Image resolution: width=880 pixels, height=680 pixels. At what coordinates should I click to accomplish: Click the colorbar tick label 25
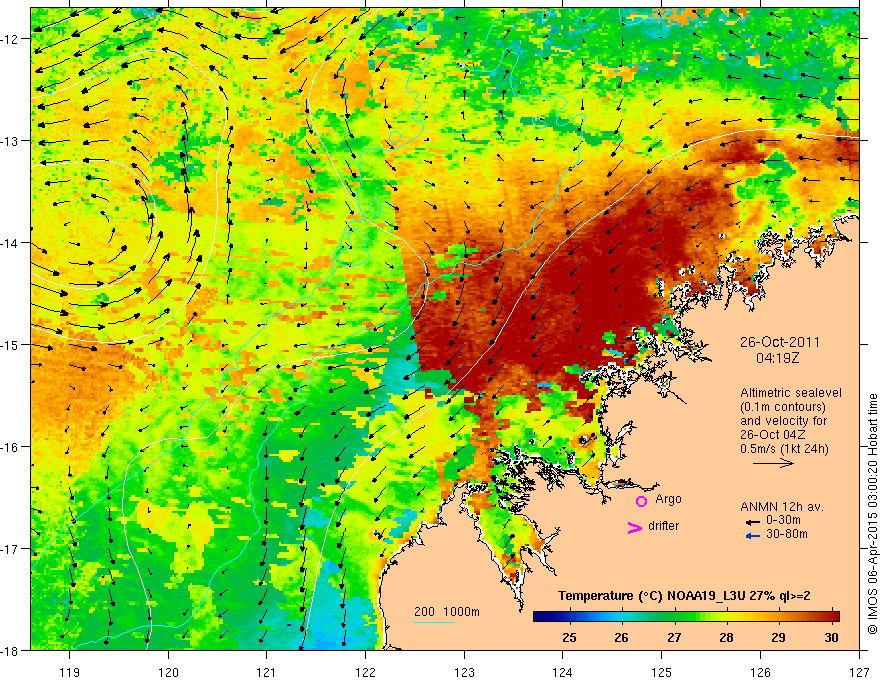[569, 637]
